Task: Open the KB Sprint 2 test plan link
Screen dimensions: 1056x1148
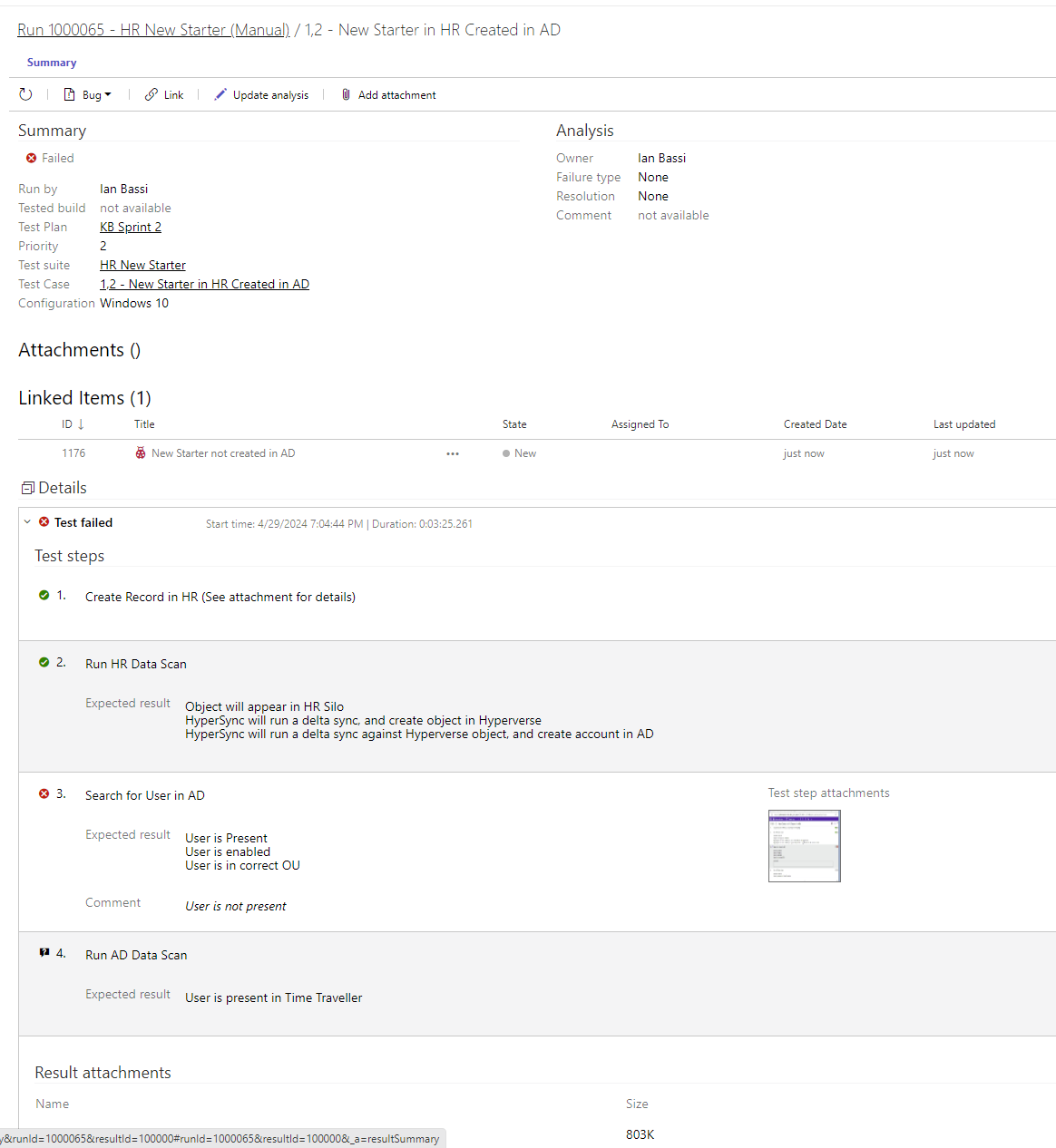Action: pyautogui.click(x=131, y=227)
